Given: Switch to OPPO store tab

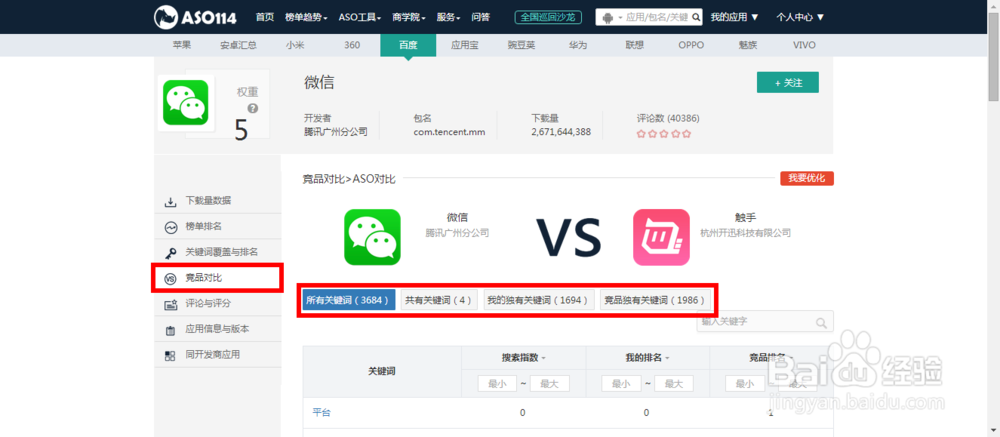Looking at the screenshot, I should pos(691,45).
